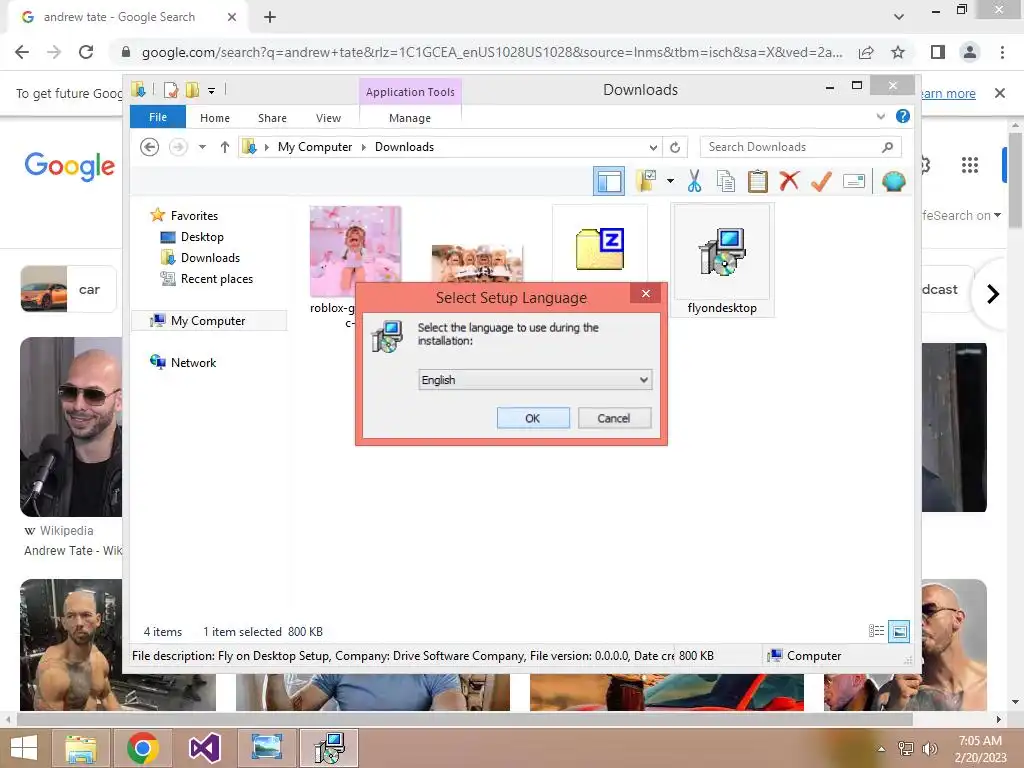This screenshot has height=768, width=1024.
Task: Open the Windows Start button
Action: [x=25, y=748]
